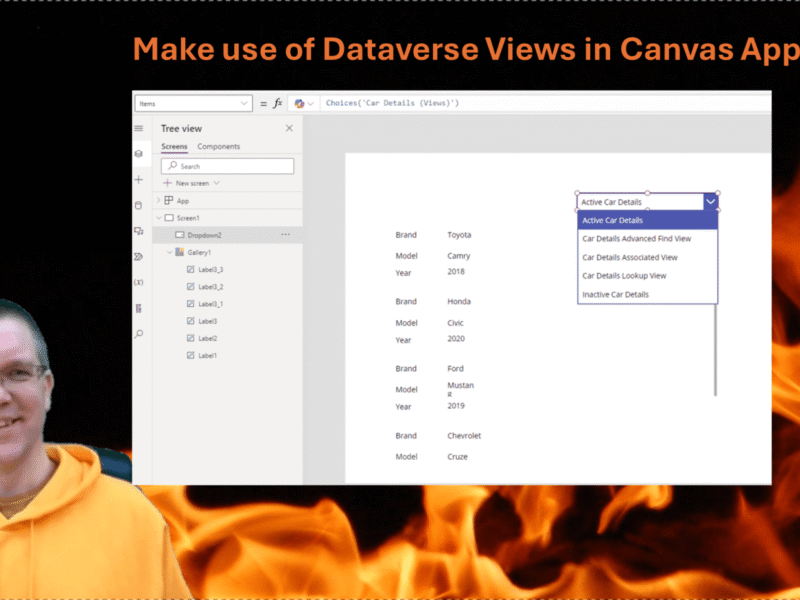Open the Copilot formula assistant dropdown
The width and height of the screenshot is (800, 600).
tap(304, 104)
